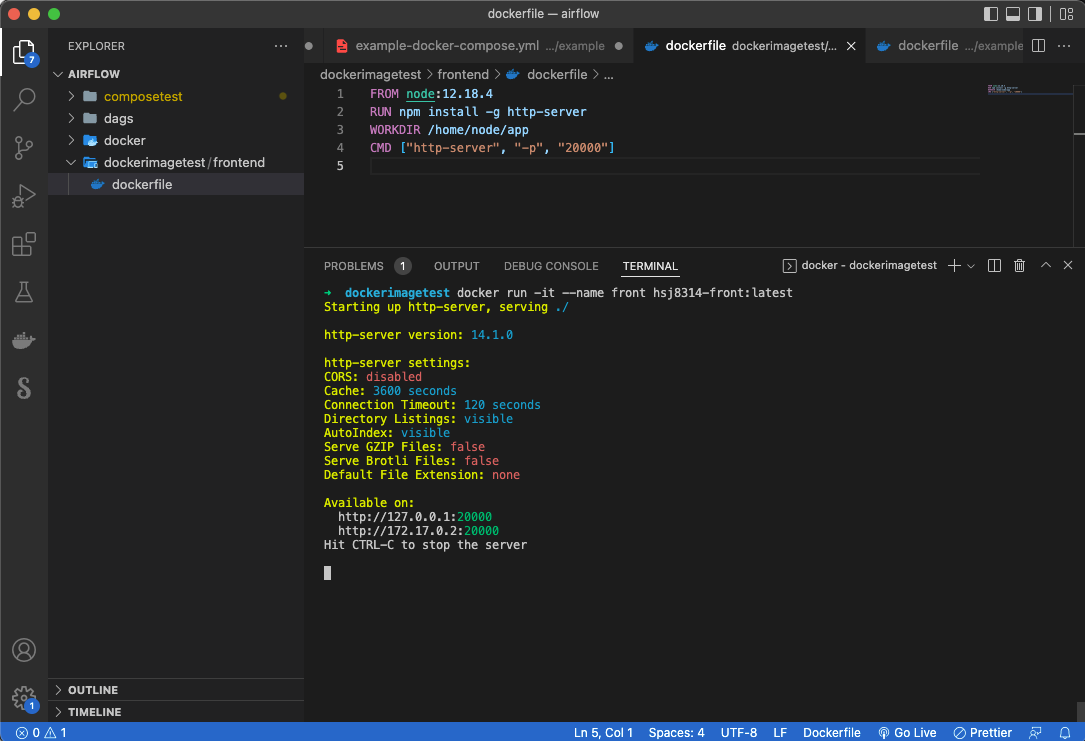Expand the dags folder
Image resolution: width=1085 pixels, height=741 pixels.
[176, 118]
